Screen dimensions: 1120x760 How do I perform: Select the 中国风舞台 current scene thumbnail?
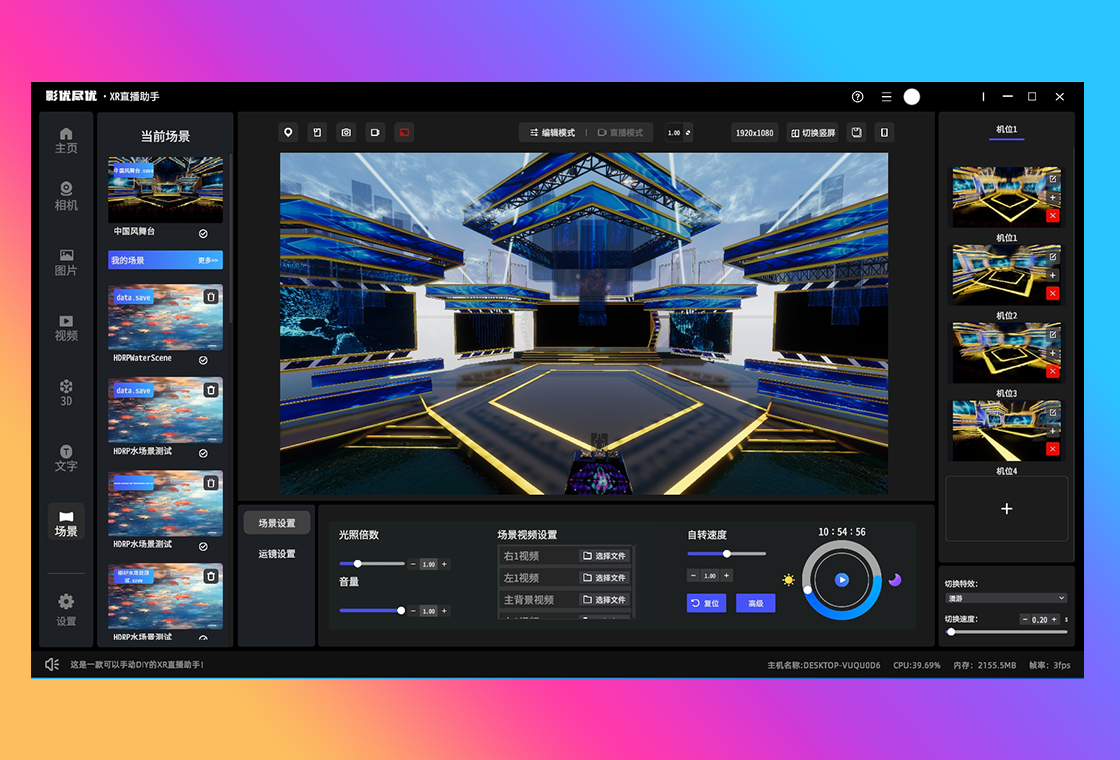[x=165, y=189]
